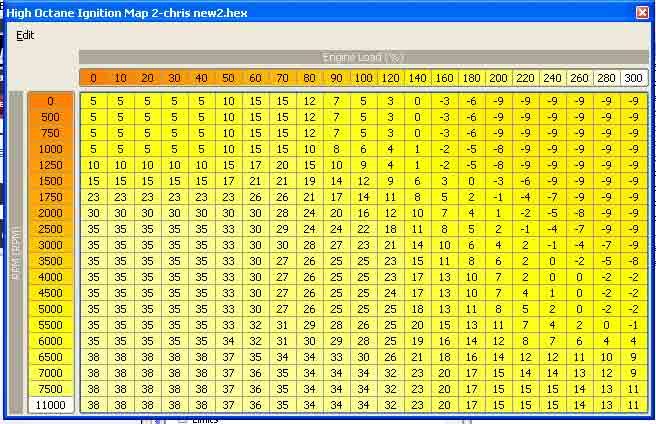Viewport: 656px width, 424px height.
Task: Click the Engine Load axis title bar
Action: pyautogui.click(x=364, y=57)
